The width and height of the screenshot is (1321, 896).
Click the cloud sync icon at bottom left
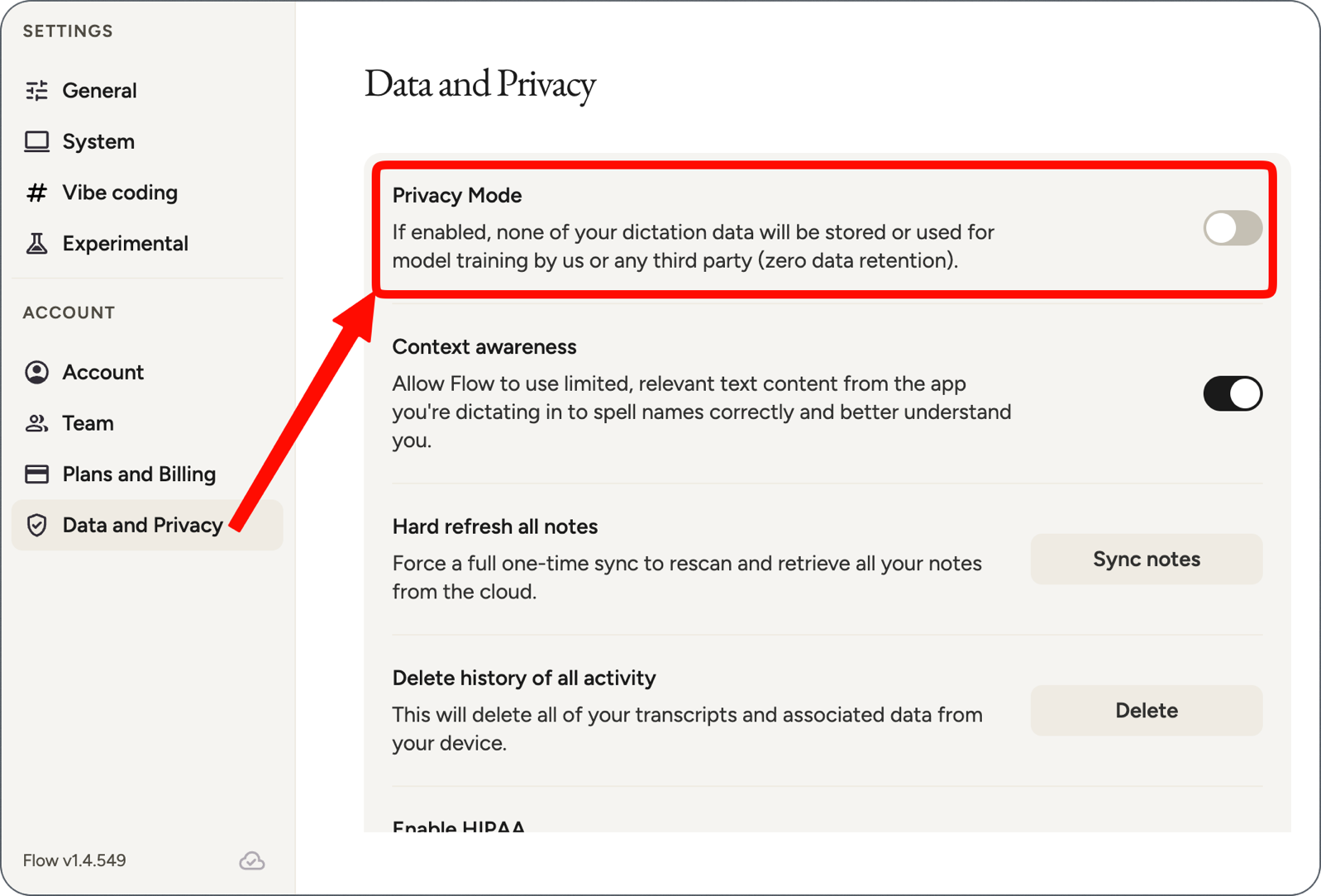click(251, 860)
